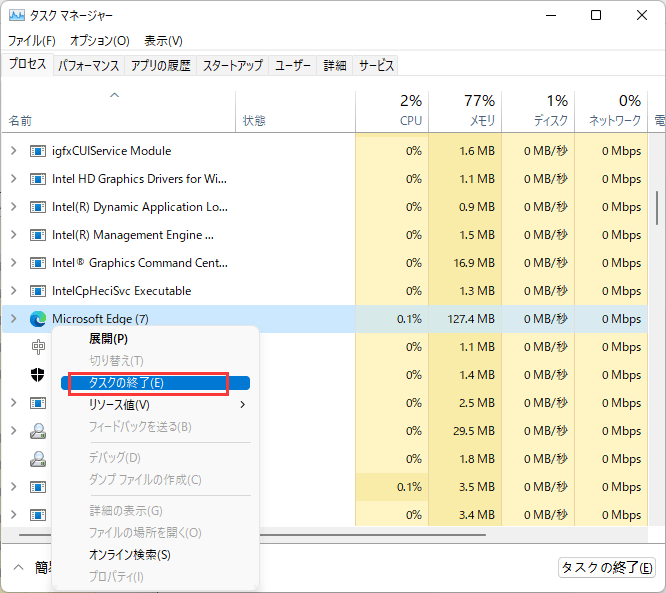Viewport: 666px width, 593px height.
Task: Sort by the ディスク column header
Action: pyautogui.click(x=538, y=111)
